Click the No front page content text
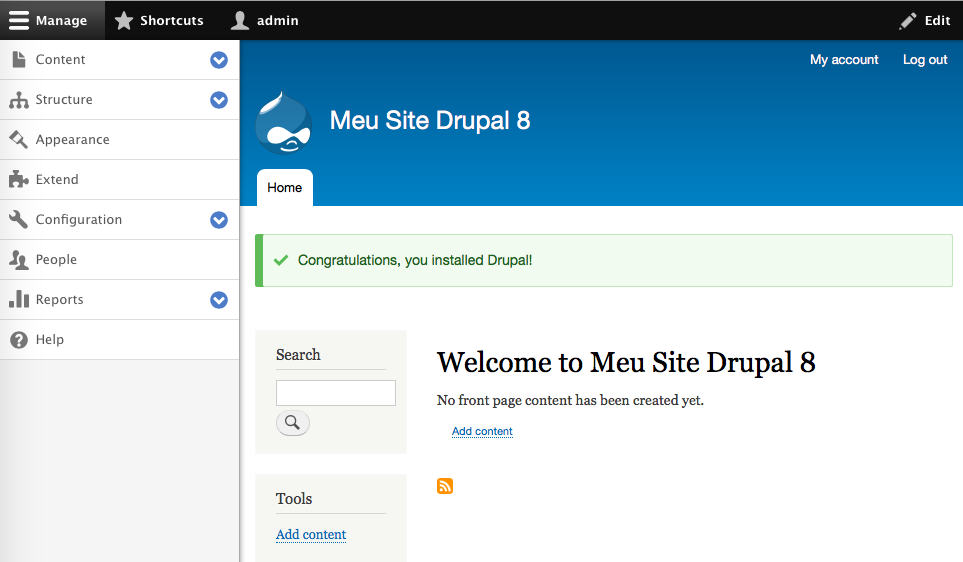Screen dimensions: 963x562 coord(570,400)
